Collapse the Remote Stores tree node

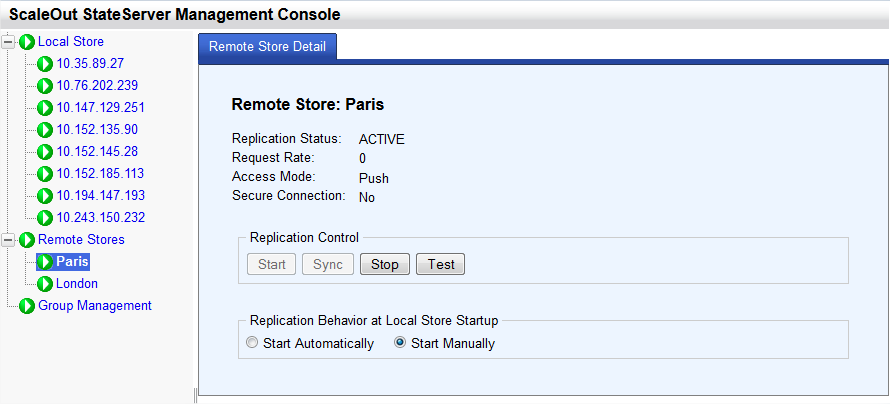coord(9,240)
